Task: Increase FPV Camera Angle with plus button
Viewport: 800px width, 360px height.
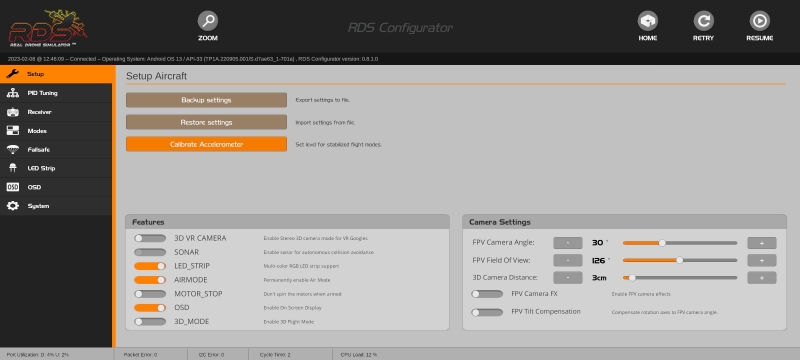Action: point(762,243)
